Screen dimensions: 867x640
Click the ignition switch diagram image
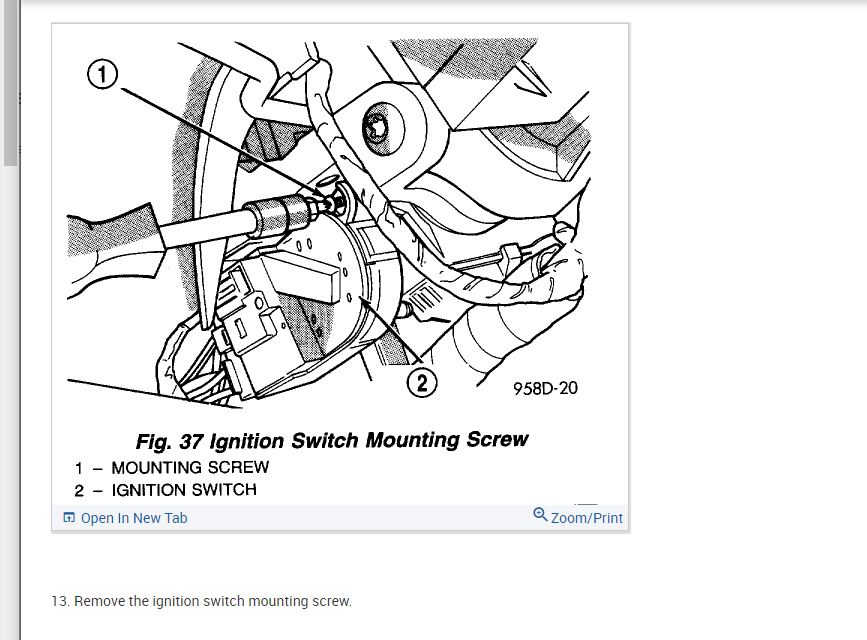pos(340,264)
